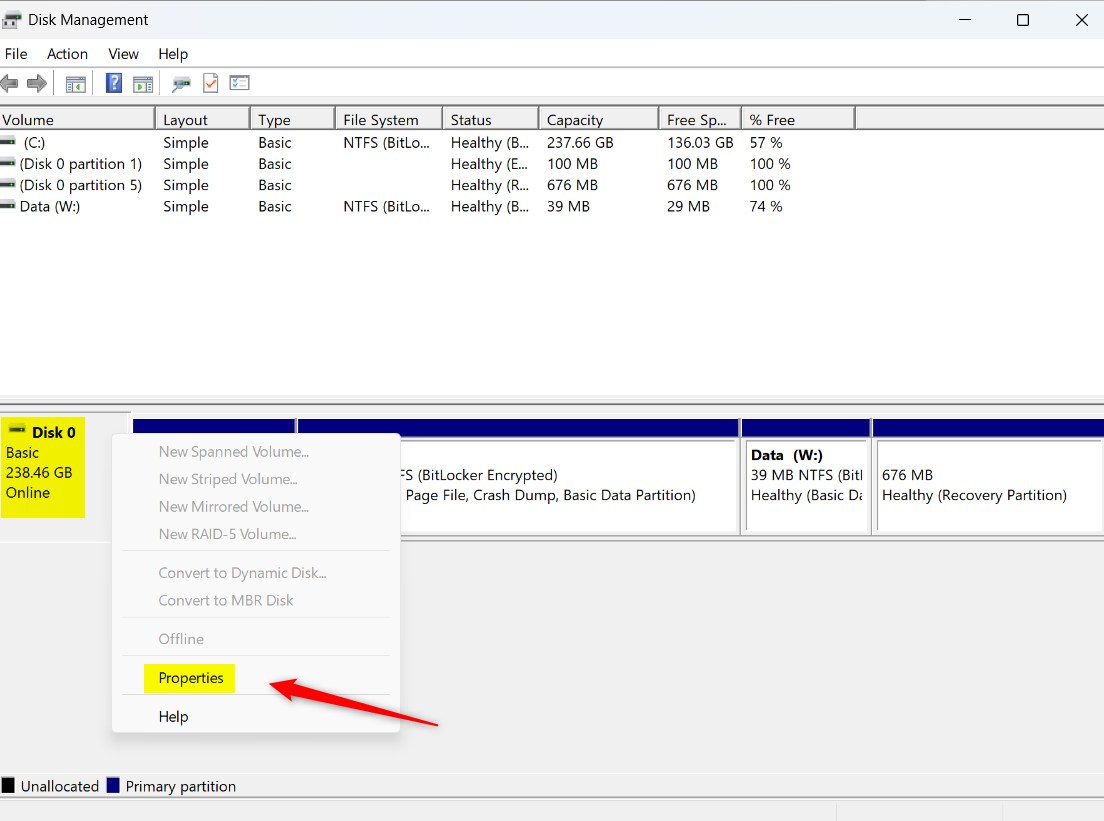This screenshot has height=821, width=1104.
Task: Click Help at the bottom of context menu
Action: pyautogui.click(x=173, y=716)
